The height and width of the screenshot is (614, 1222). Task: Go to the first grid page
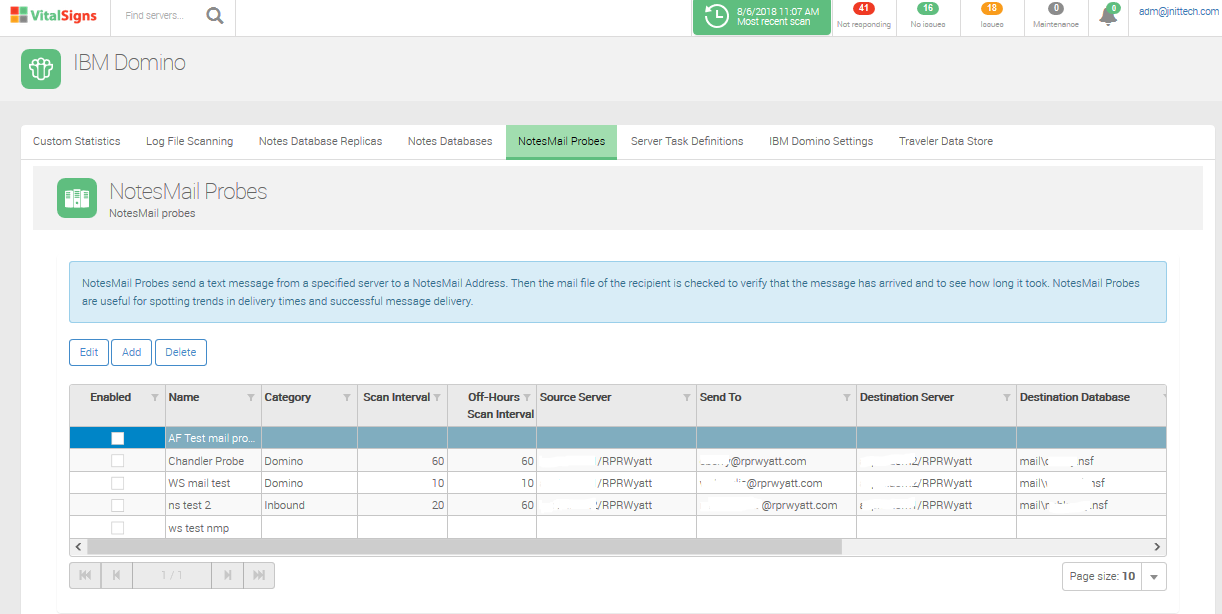click(x=85, y=575)
